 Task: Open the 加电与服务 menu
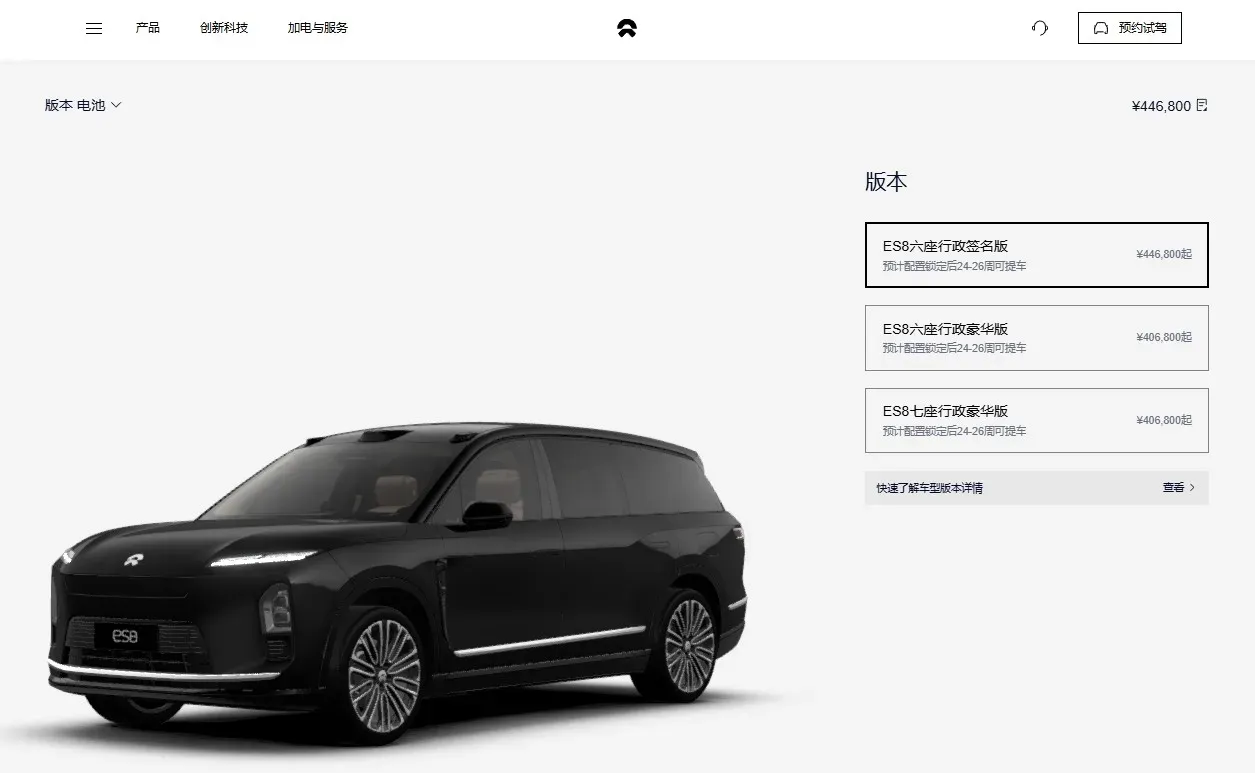[x=318, y=28]
